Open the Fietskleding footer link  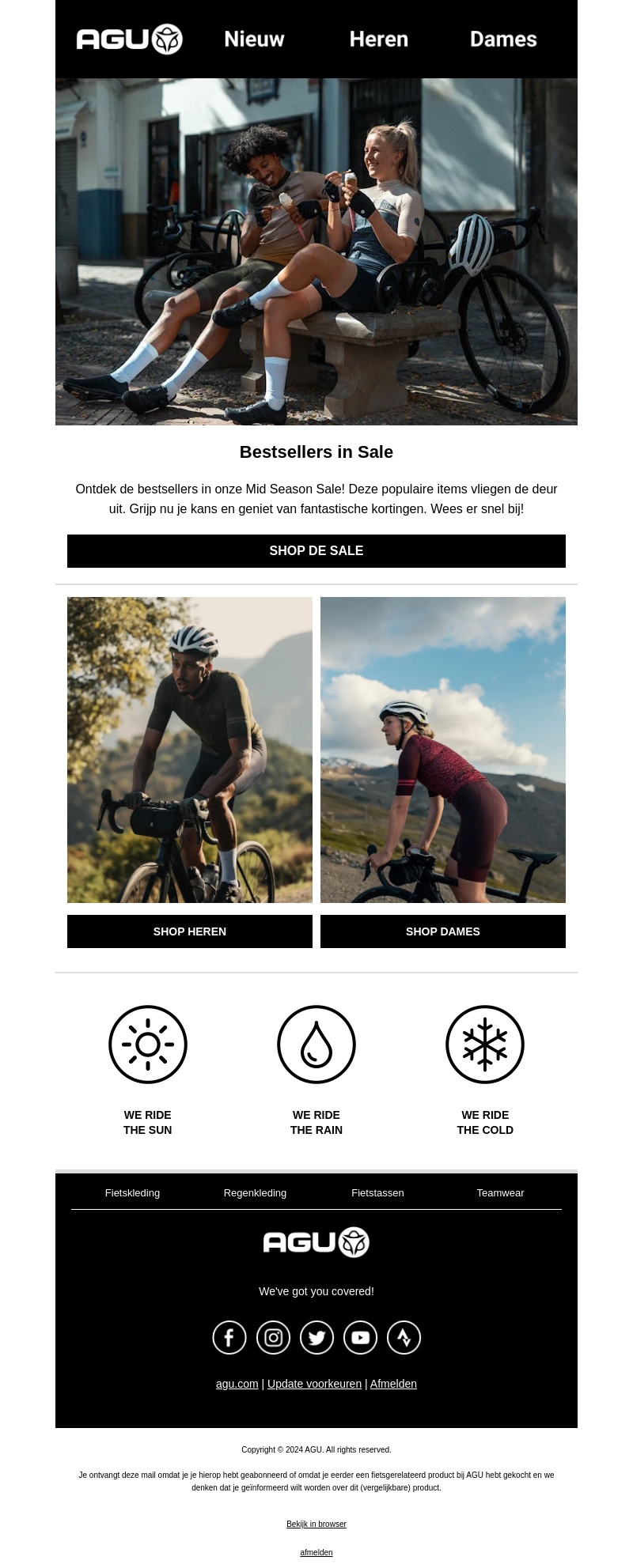click(132, 1192)
